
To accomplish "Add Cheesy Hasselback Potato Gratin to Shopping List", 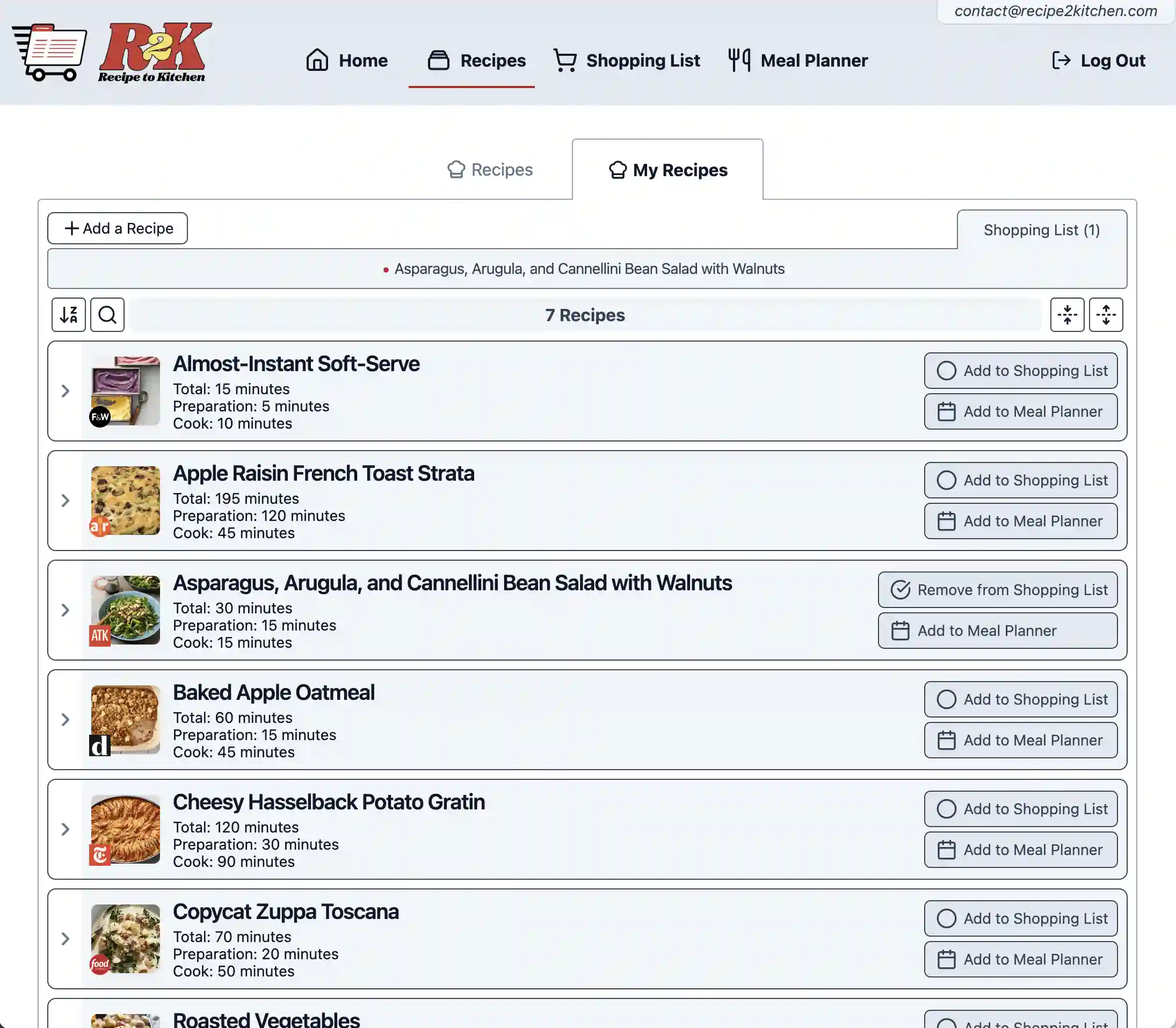I will coord(1020,808).
